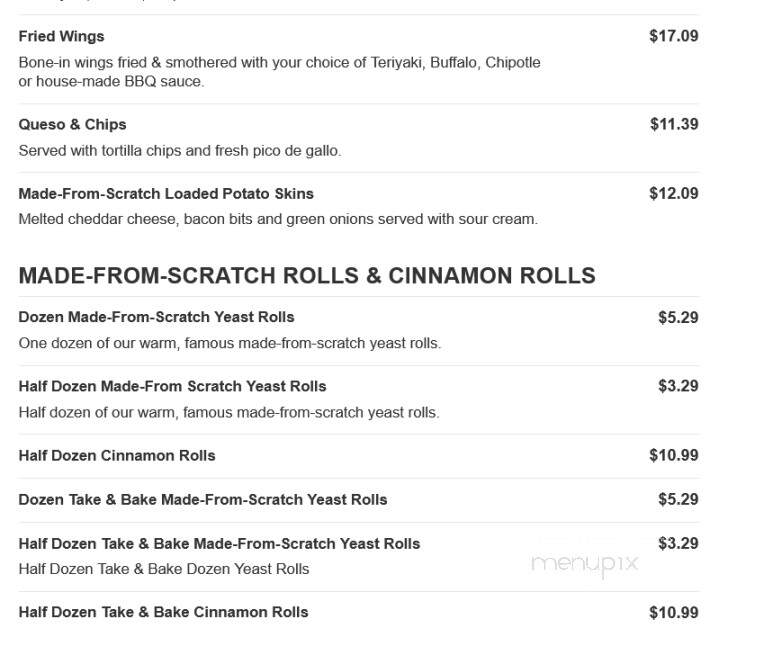Select the Fried Wings menu item
The height and width of the screenshot is (646, 764).
tap(61, 37)
